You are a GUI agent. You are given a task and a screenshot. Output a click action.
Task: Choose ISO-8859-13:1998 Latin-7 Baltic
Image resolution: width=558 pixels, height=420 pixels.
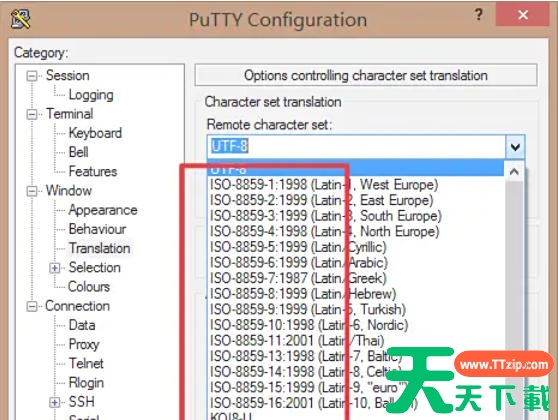click(356, 356)
